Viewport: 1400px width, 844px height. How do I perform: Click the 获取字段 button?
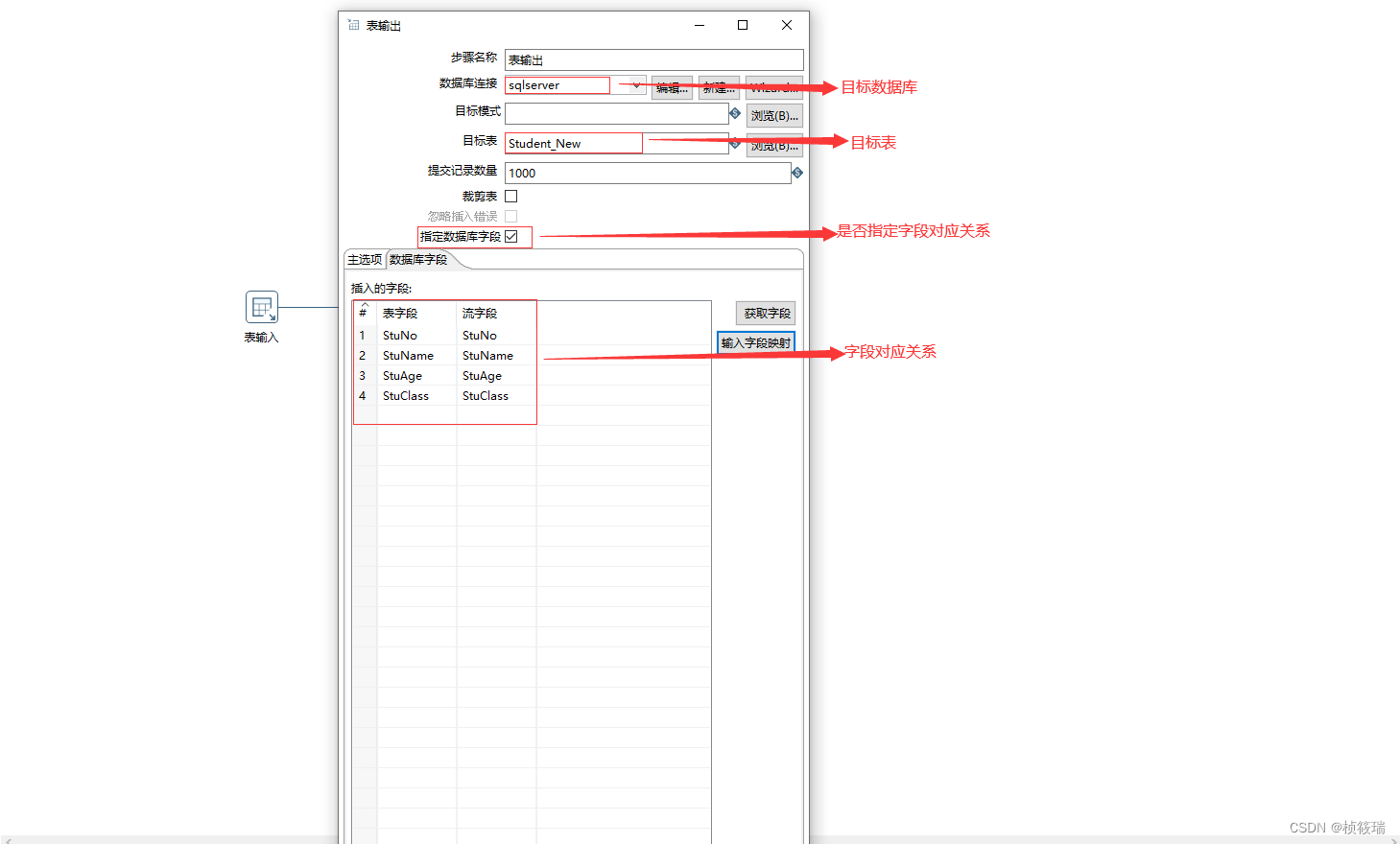(x=766, y=314)
